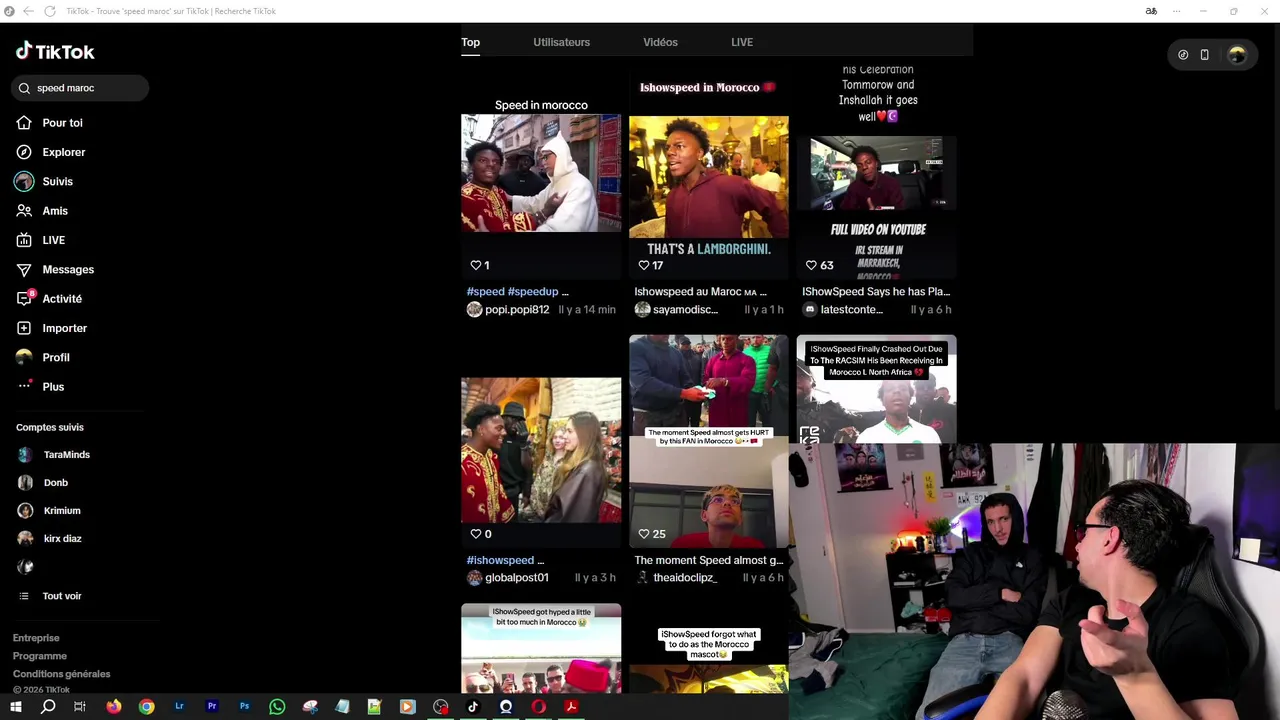Open the 'Speed in morocco' video thumbnail

click(x=541, y=173)
